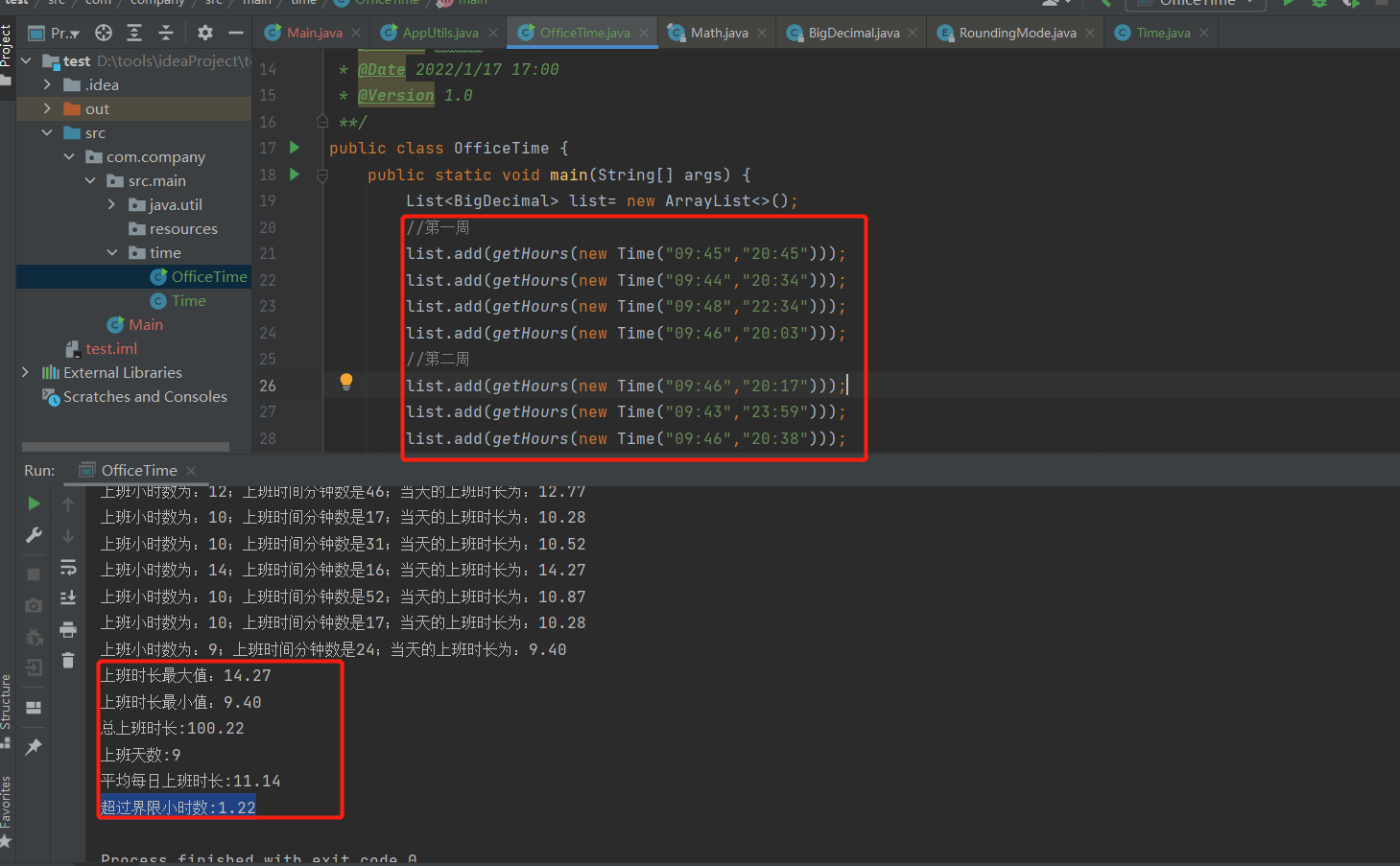Screen dimensions: 1400x866
Task: Toggle code folding marker at line 18
Action: click(x=322, y=176)
